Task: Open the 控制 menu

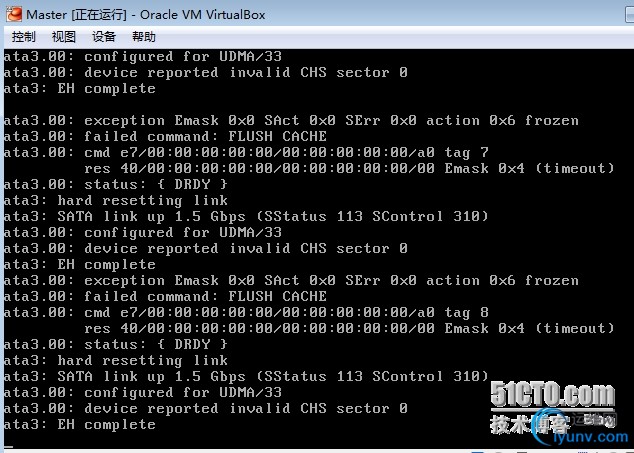Action: pyautogui.click(x=24, y=37)
